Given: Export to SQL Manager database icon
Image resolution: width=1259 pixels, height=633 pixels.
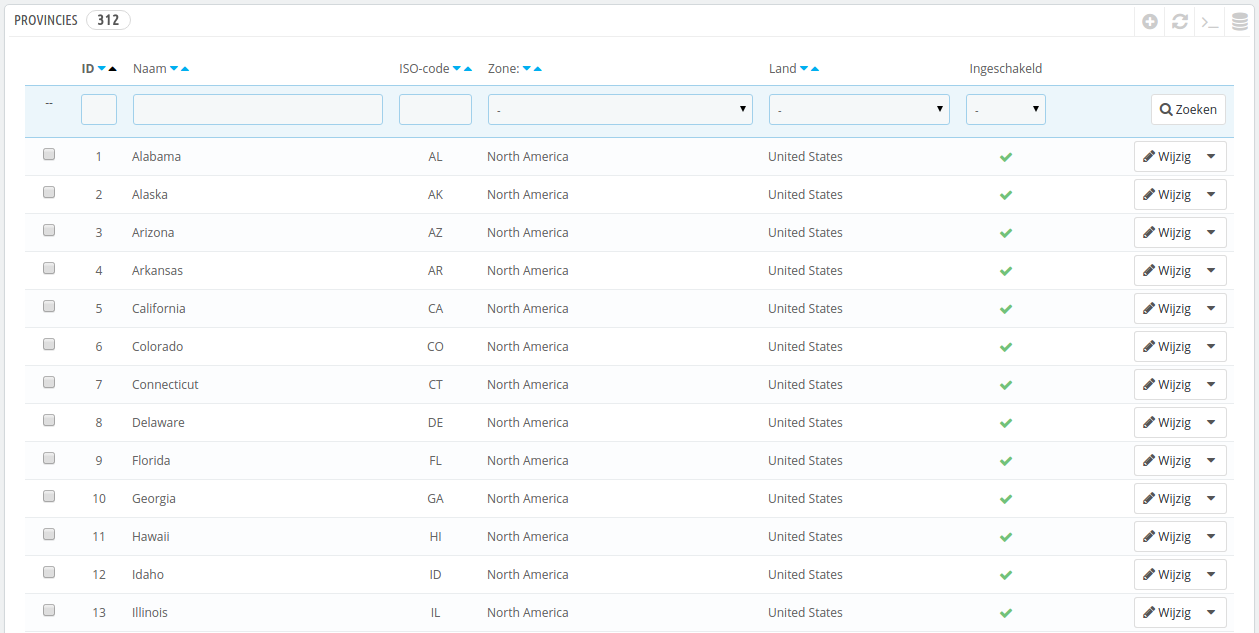Looking at the screenshot, I should point(1240,21).
